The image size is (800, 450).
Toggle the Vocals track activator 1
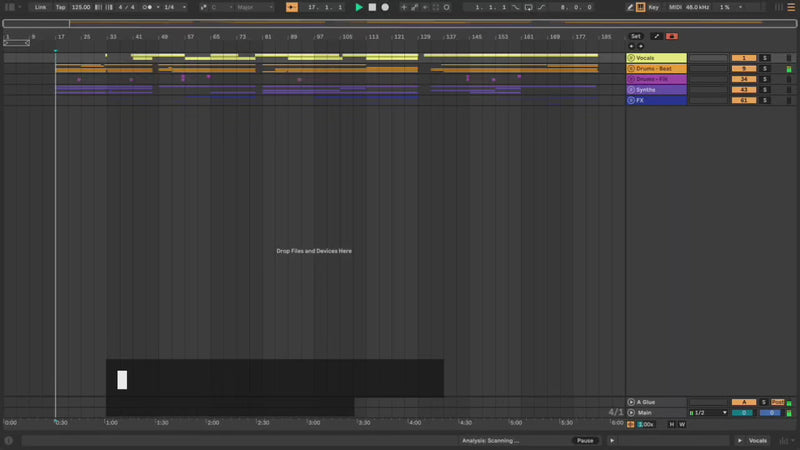(743, 58)
